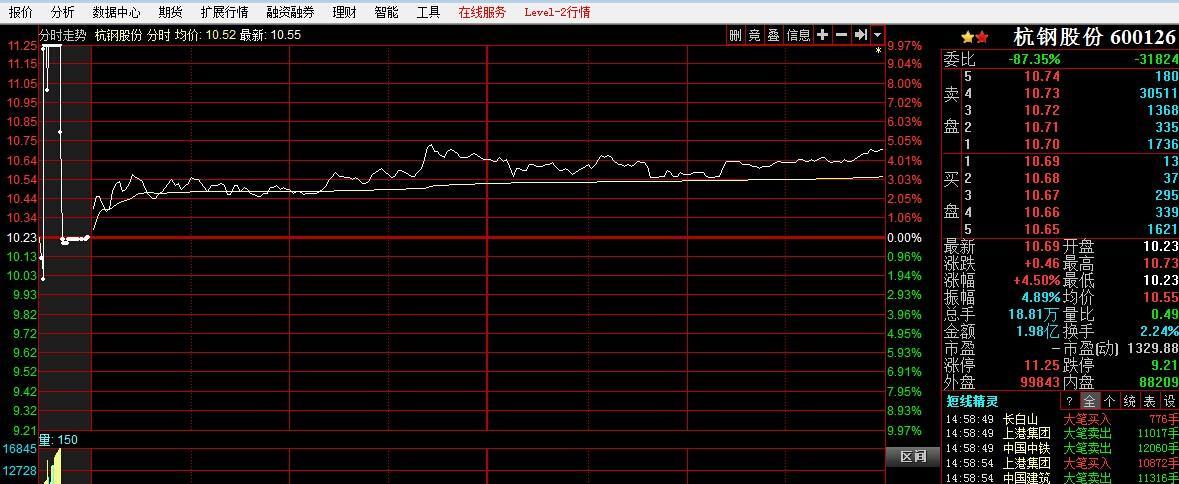Screen dimensions: 1179x484
Task: Click the yellow star beside 杭钢股份
Action: (967, 37)
